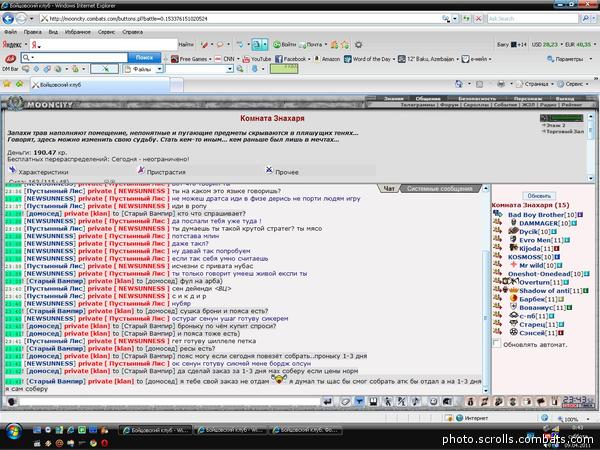
Task: Click the icon before Характеристики
Action: point(13,170)
